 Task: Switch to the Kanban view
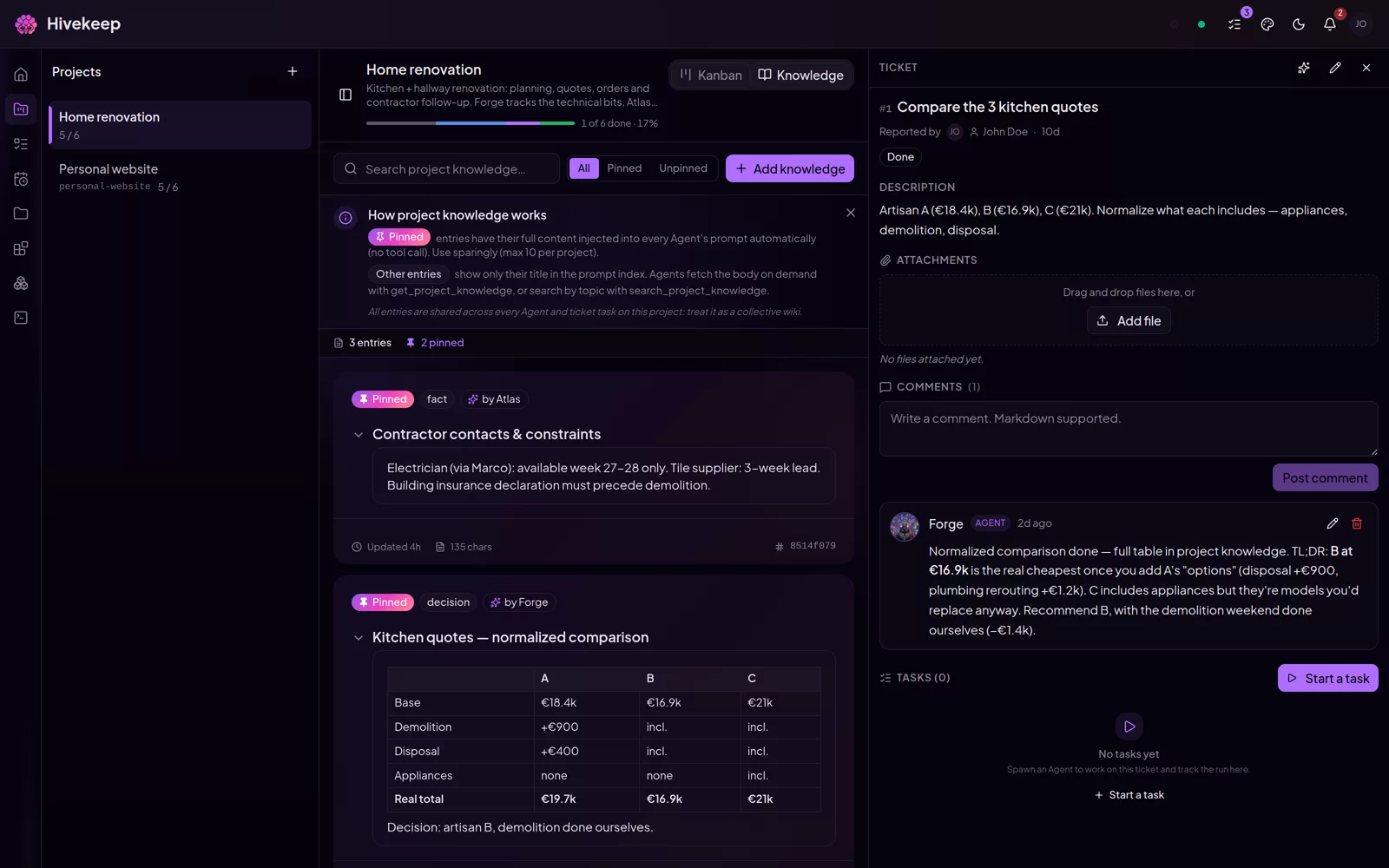coord(711,75)
